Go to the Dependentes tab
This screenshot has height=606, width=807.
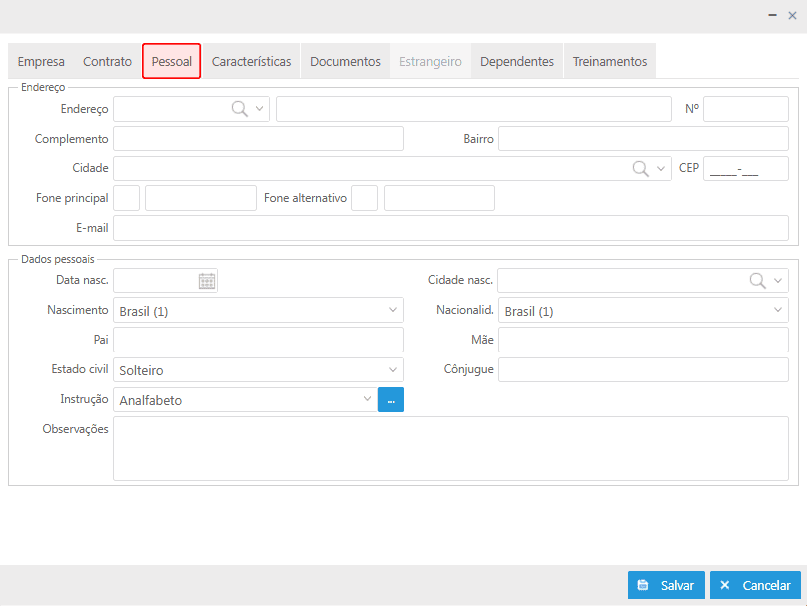[x=517, y=61]
